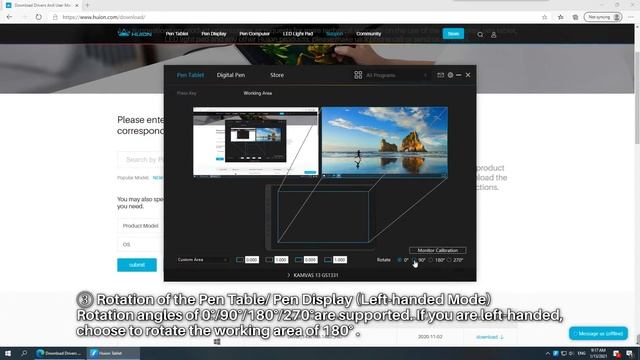Click the edge icon beside fourth field
Viewport: 640px width, 360px height.
tap(328, 260)
